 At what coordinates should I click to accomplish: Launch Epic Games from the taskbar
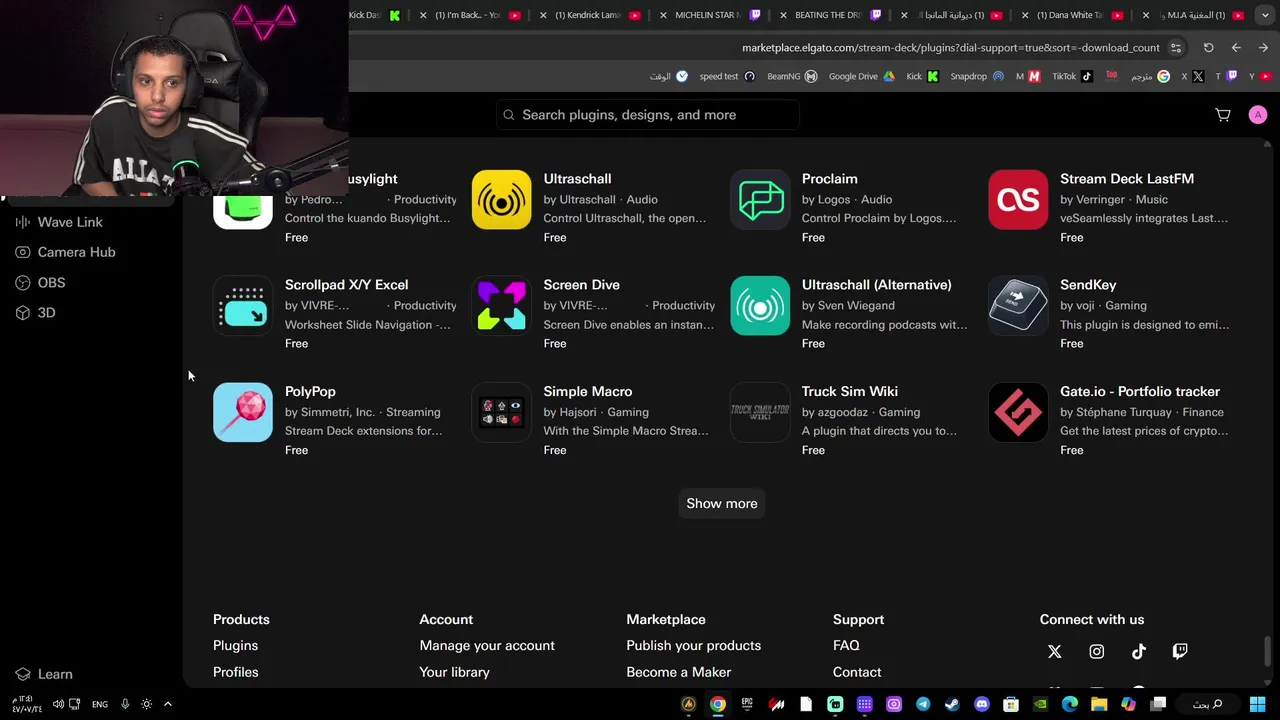[747, 704]
